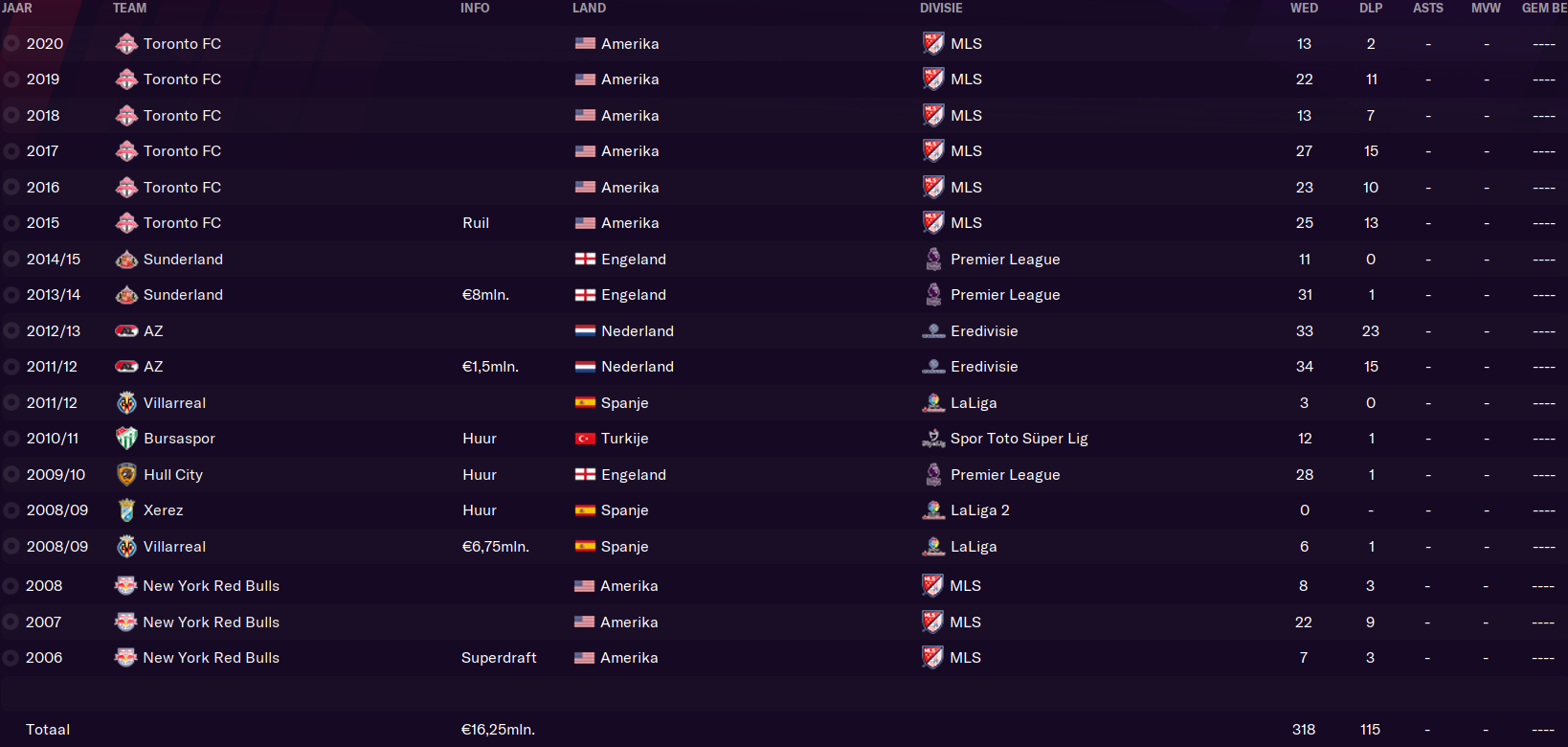Screen dimensions: 1568x747
Task: Click the Xerez club crest
Action: [x=126, y=510]
